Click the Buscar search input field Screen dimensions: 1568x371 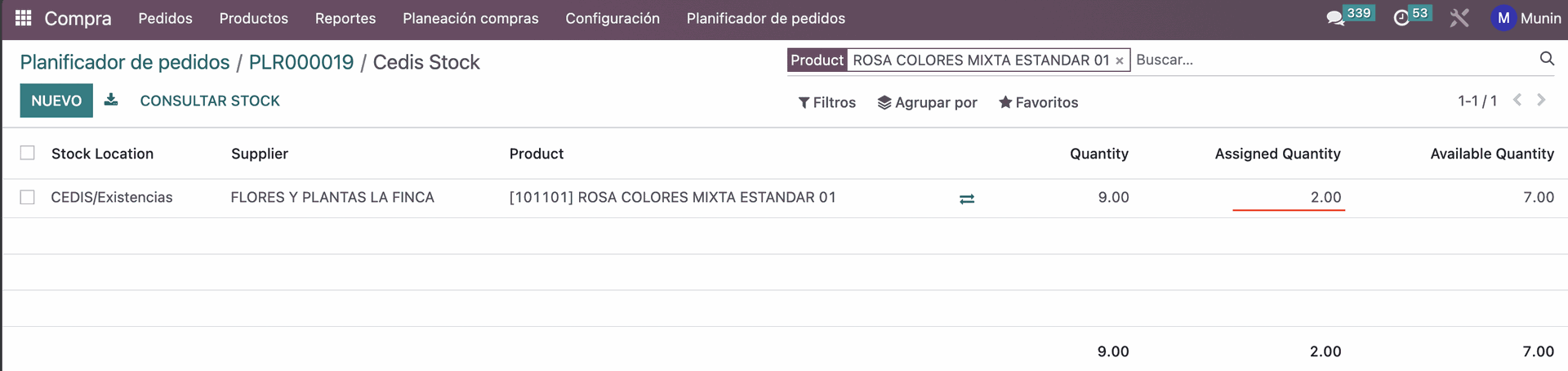click(x=1331, y=60)
